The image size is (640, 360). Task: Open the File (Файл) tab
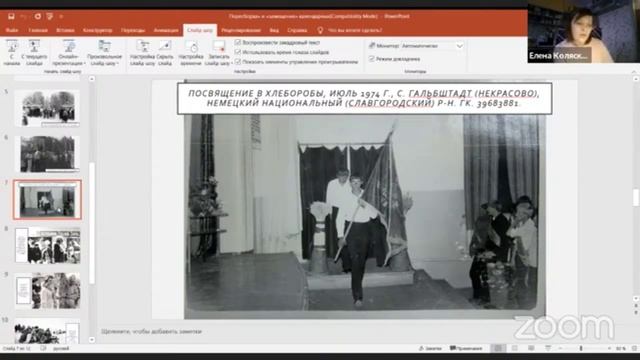(12, 30)
